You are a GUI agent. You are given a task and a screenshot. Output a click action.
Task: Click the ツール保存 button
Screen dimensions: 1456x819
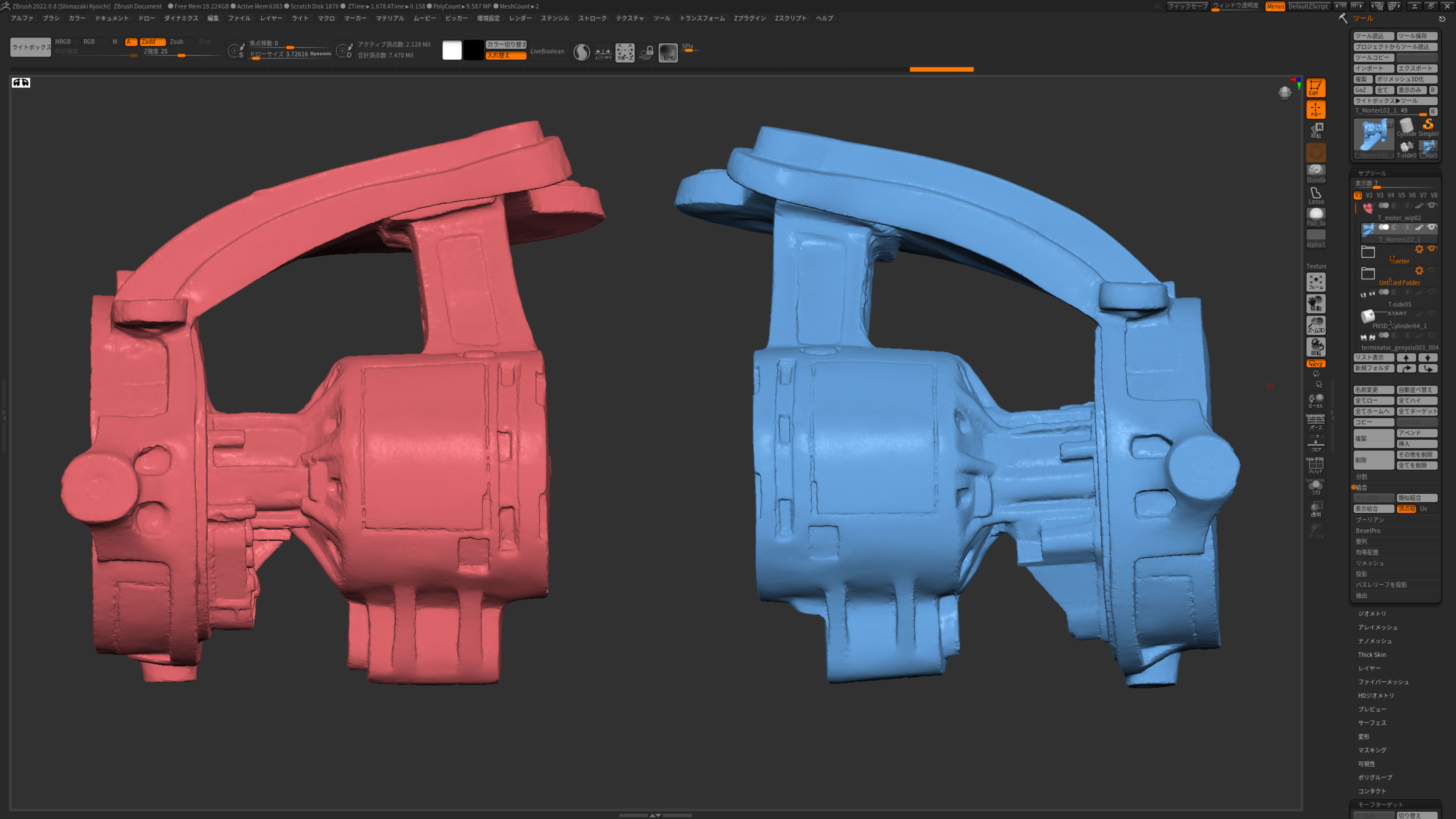pos(1417,36)
